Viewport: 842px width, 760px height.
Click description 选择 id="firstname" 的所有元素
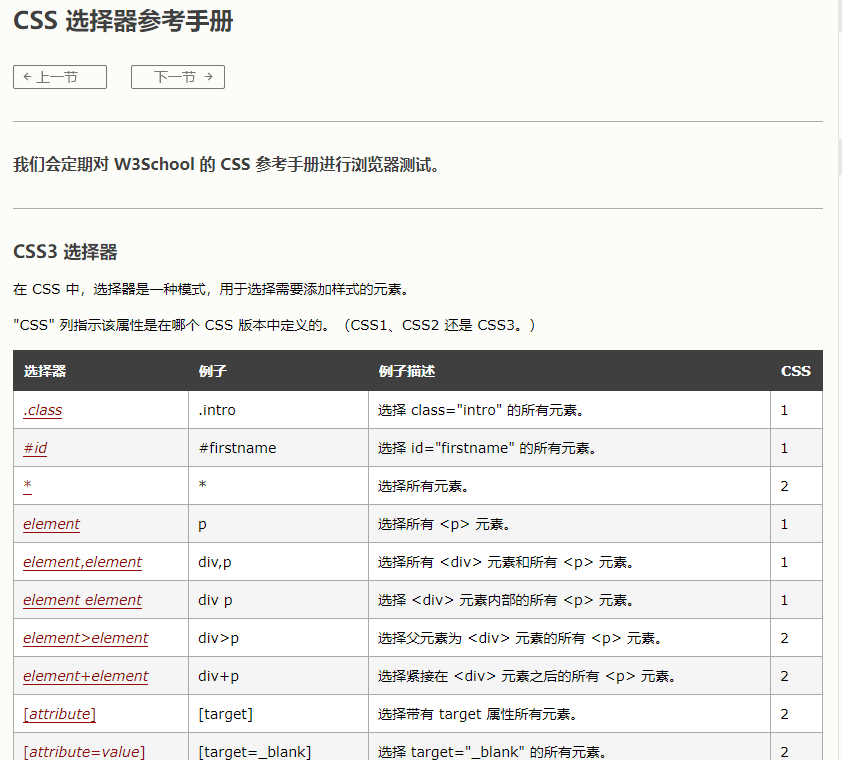[x=487, y=448]
